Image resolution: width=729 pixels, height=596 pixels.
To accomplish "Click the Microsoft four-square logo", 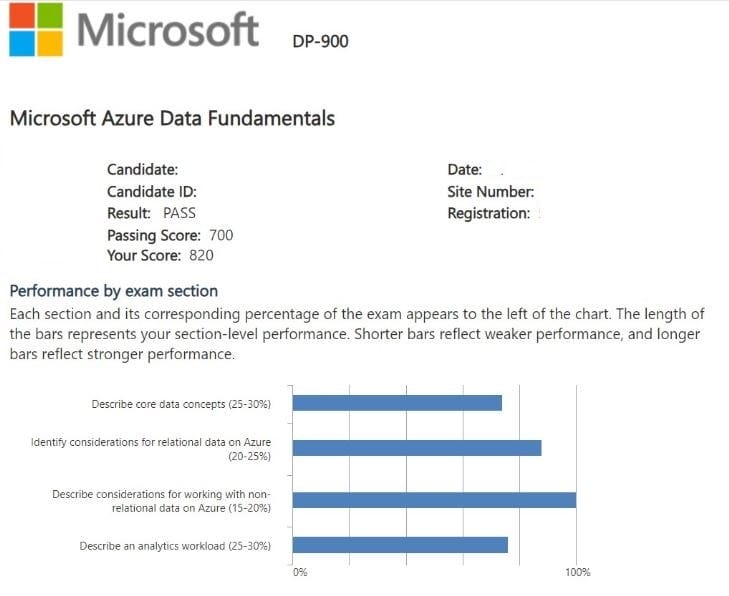I will coord(35,29).
